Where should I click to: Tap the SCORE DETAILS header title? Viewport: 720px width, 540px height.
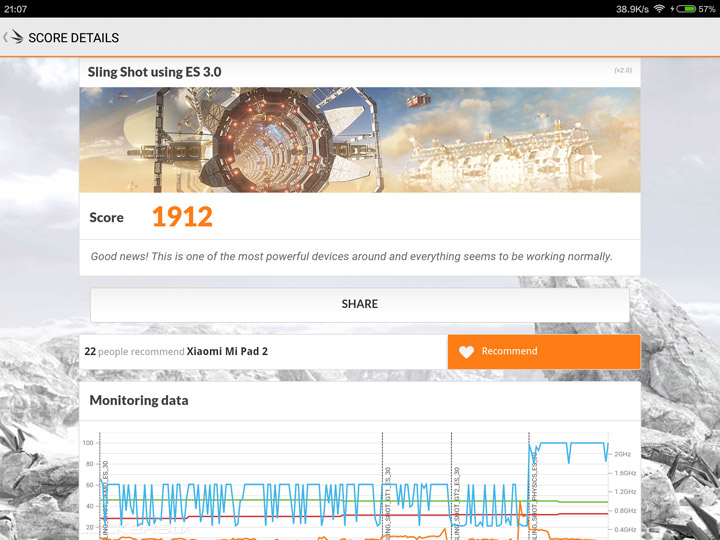(x=73, y=38)
